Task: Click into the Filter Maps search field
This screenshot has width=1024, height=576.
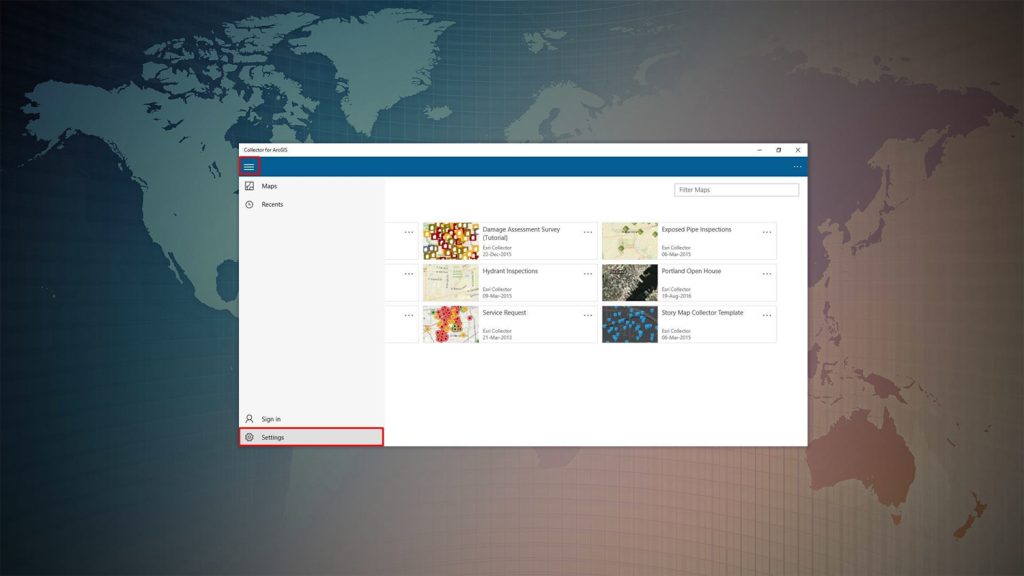Action: 736,189
